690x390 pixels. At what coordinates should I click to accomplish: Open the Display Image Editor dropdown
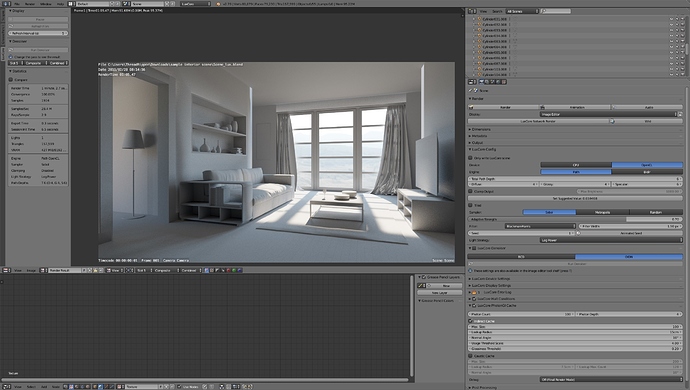(x=609, y=114)
